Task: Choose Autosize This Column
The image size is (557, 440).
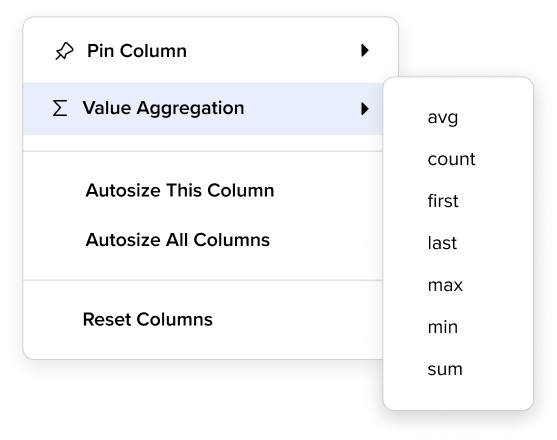Action: point(203,190)
